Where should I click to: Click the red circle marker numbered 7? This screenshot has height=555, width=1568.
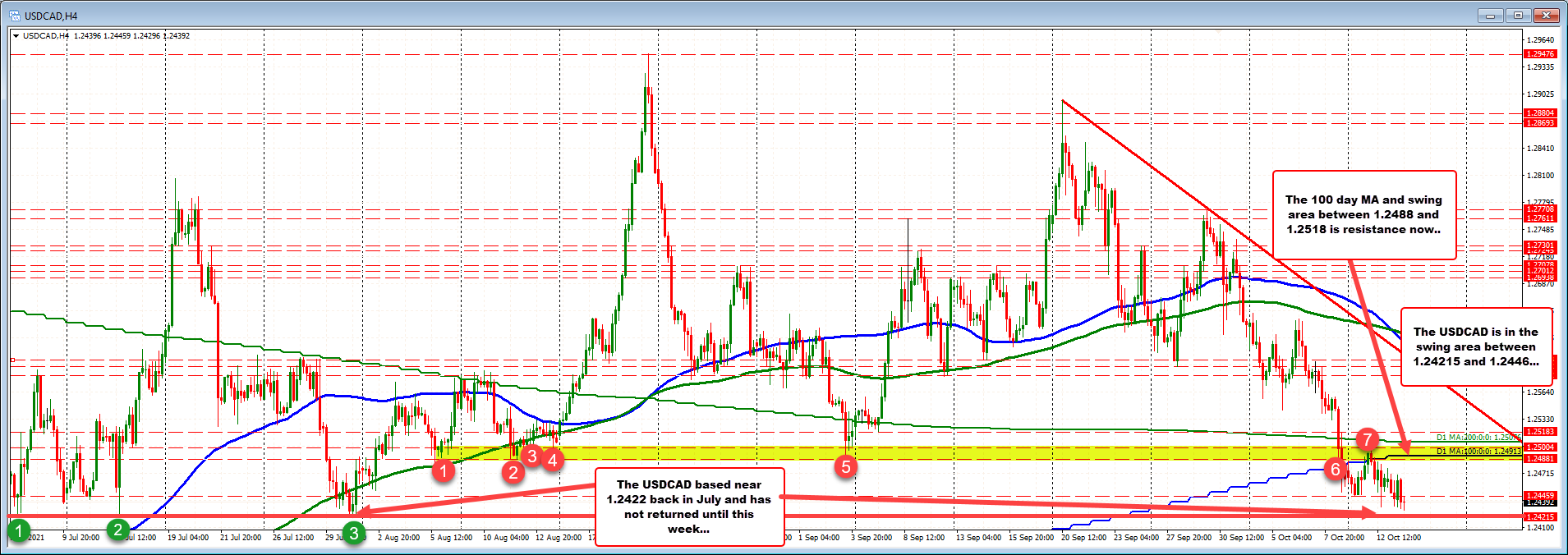click(x=1367, y=440)
